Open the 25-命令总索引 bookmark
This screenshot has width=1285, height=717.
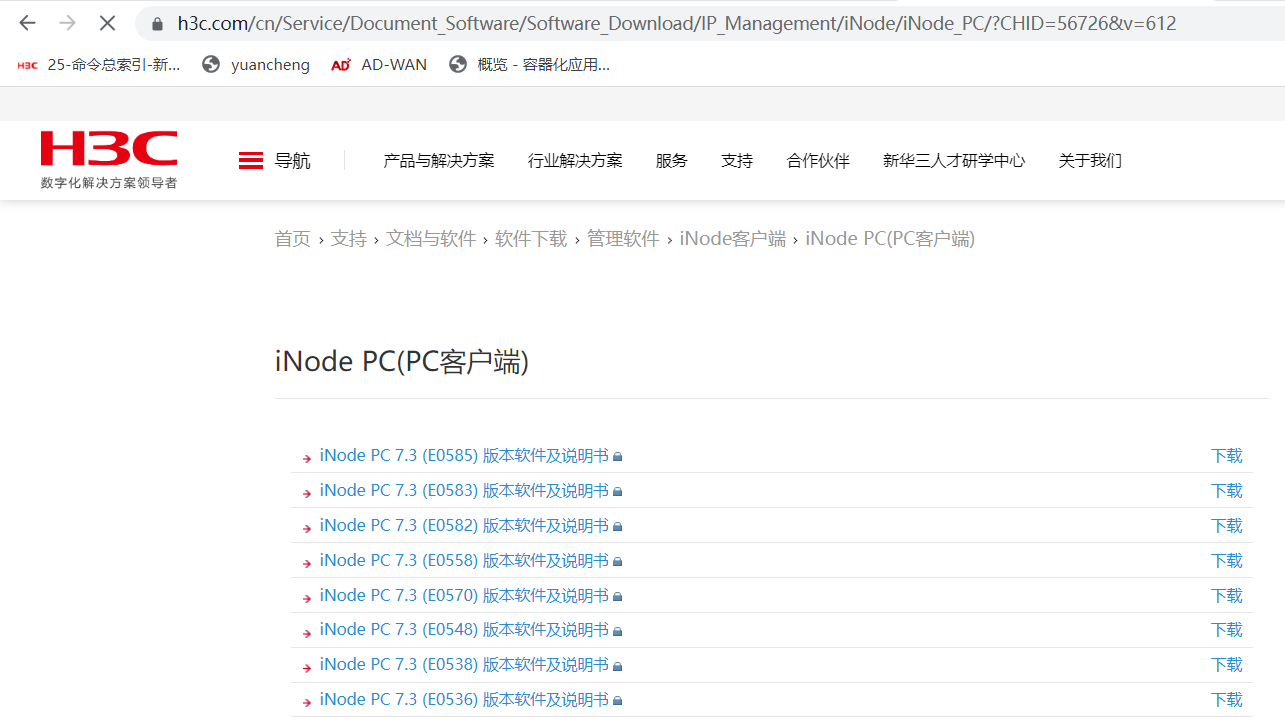coord(99,65)
